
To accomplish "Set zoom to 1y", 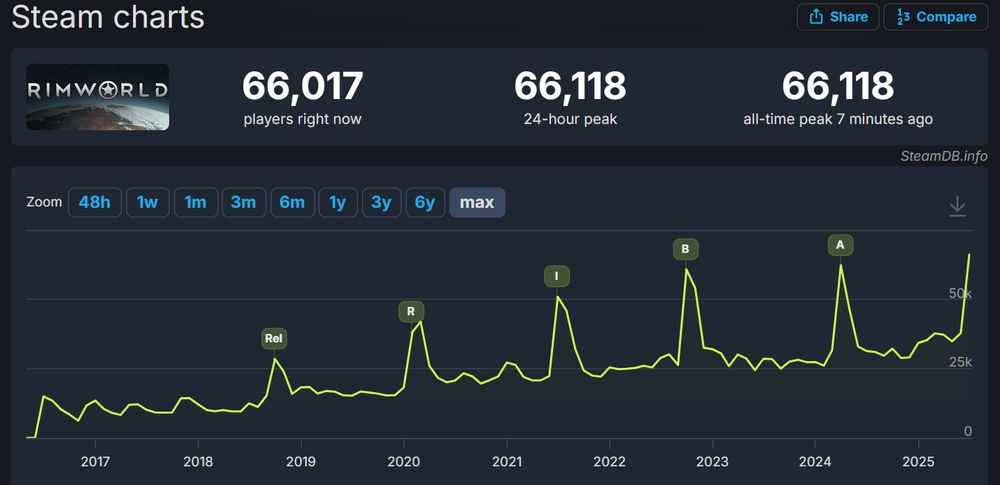I will (338, 203).
